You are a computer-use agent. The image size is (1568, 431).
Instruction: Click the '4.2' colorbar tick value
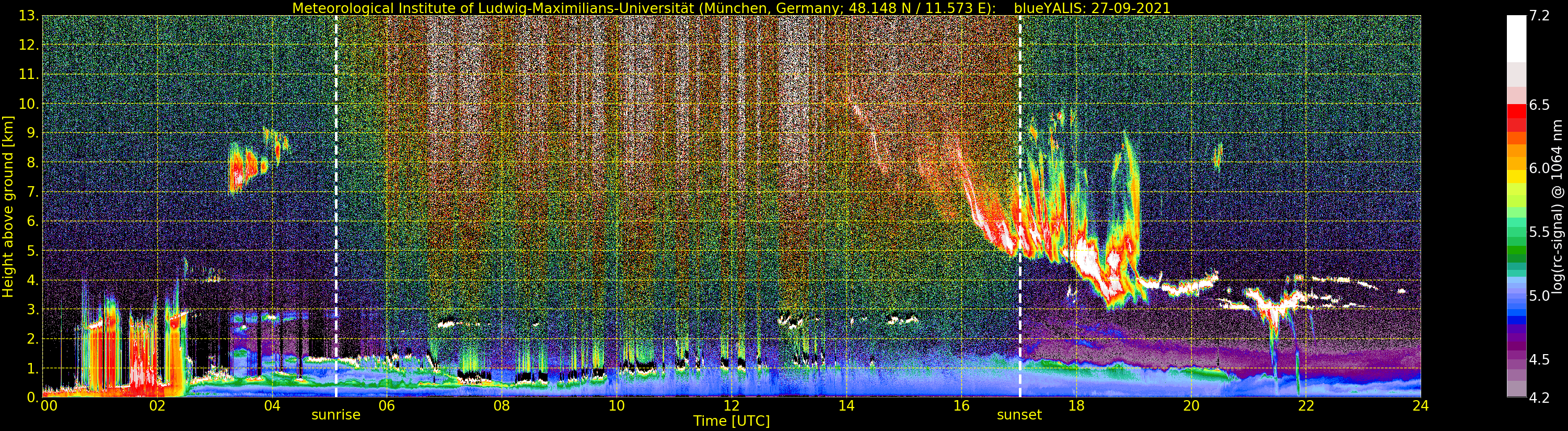coord(1540,398)
